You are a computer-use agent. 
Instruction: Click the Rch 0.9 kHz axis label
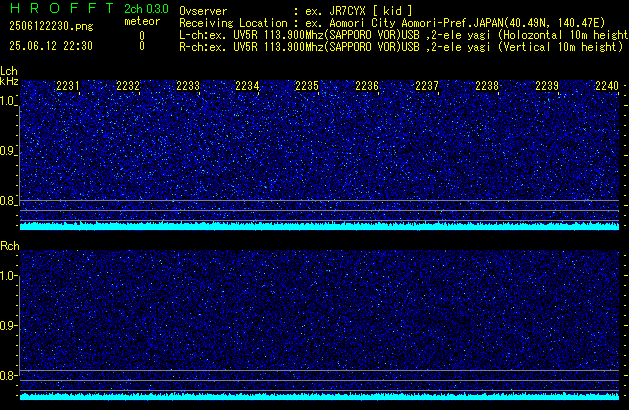[x=8, y=325]
